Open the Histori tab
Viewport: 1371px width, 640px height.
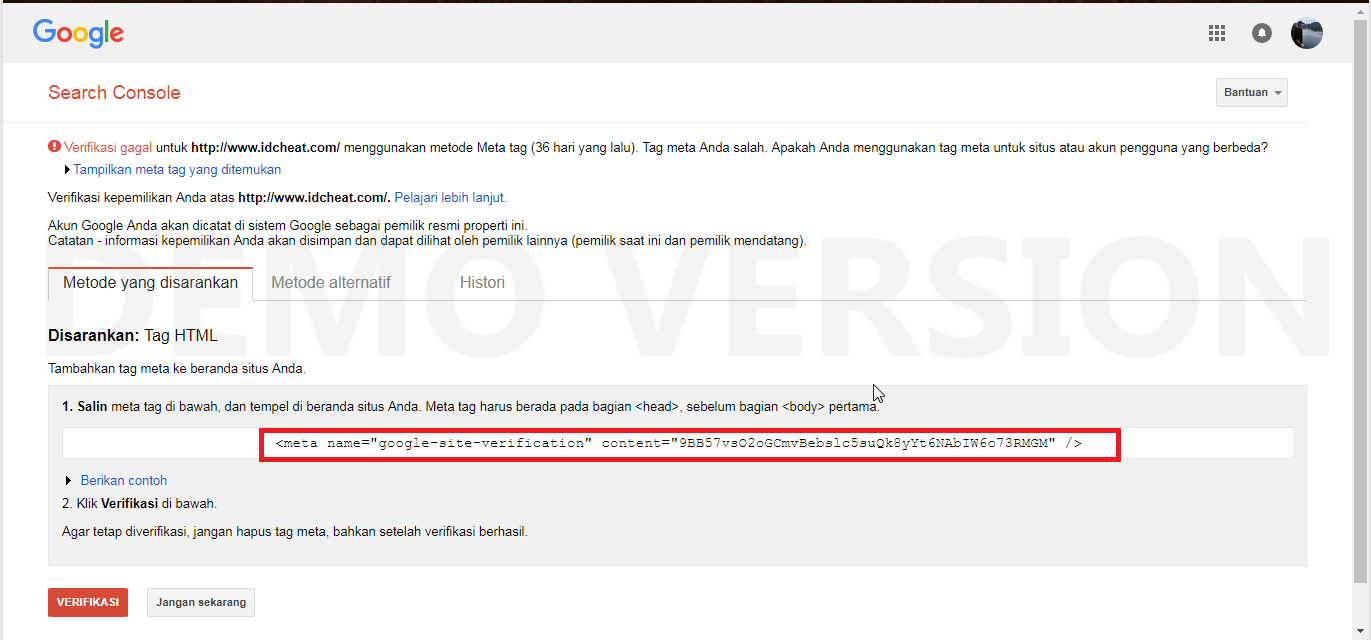click(482, 283)
